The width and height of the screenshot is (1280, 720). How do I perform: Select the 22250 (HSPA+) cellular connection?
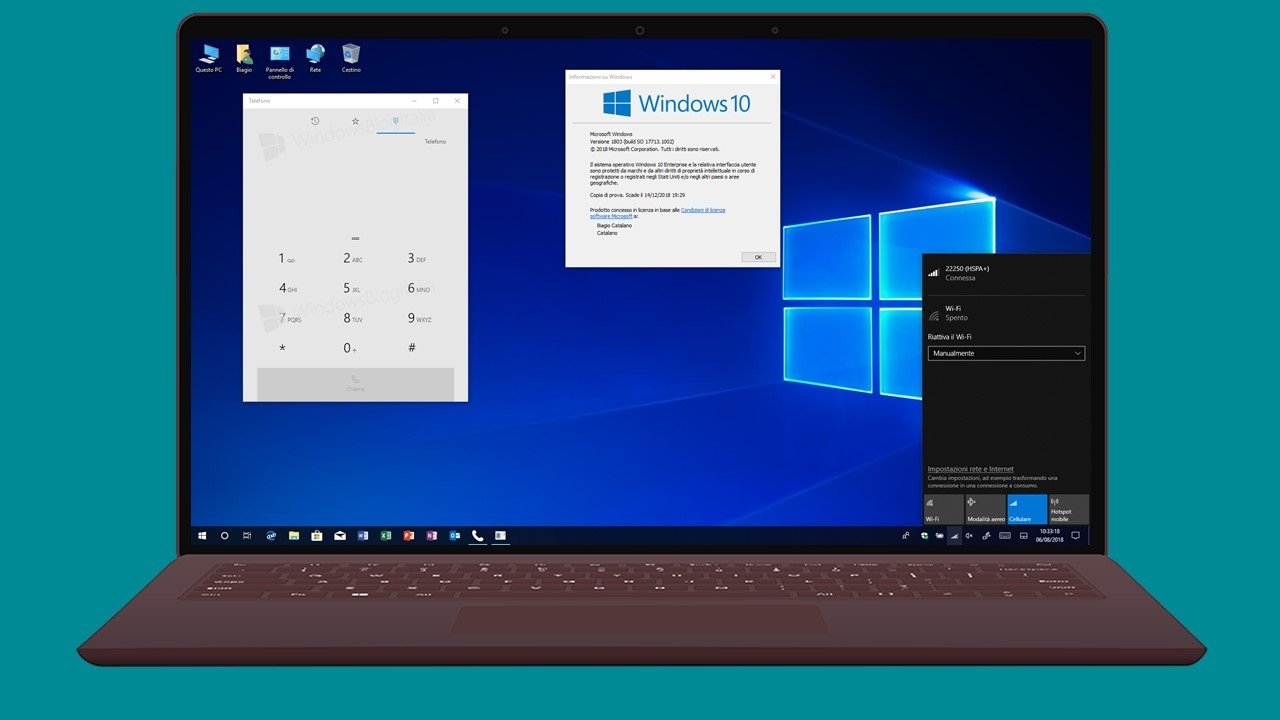pyautogui.click(x=1006, y=273)
